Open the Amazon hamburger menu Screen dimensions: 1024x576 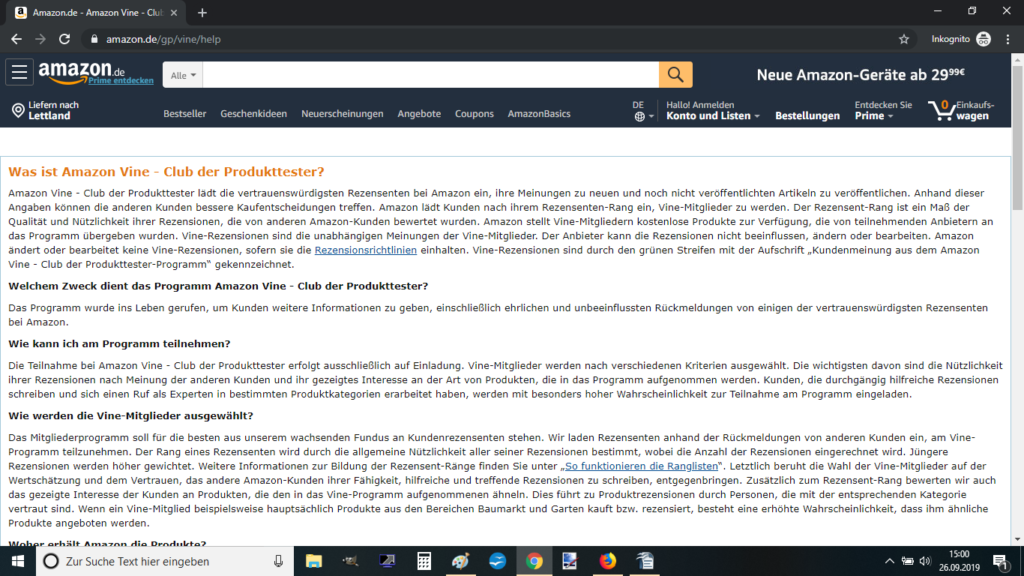coord(20,72)
